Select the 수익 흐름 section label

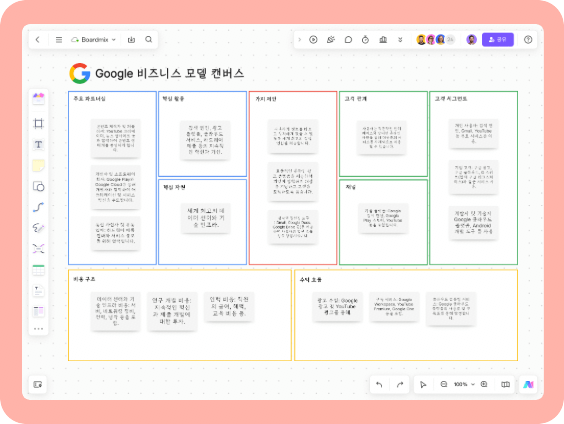click(x=311, y=279)
